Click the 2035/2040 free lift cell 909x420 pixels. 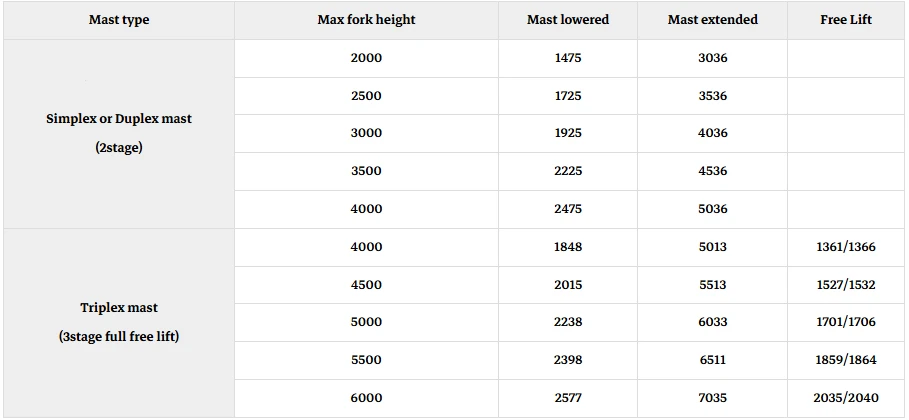[x=846, y=398]
